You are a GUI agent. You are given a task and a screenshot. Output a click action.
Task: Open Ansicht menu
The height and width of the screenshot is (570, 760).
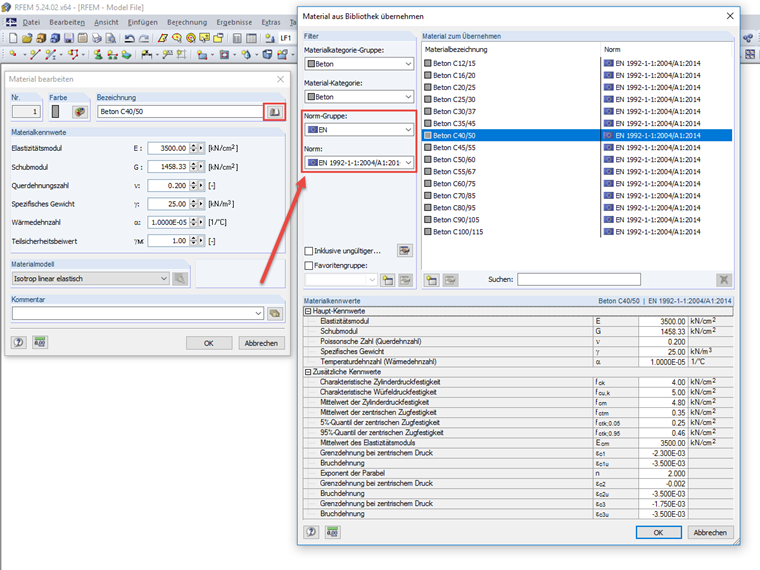(106, 22)
